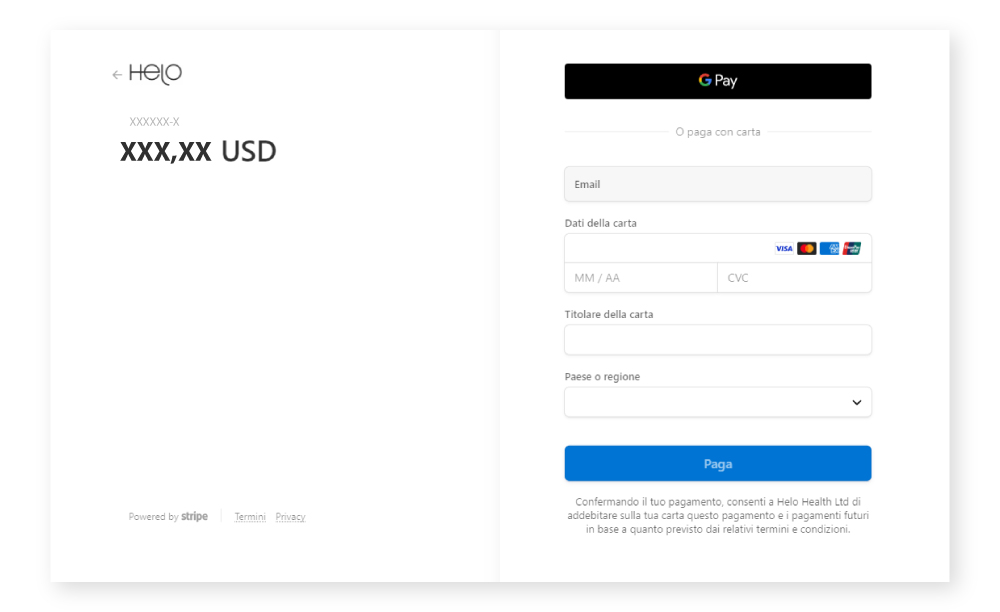The height and width of the screenshot is (612, 1000).
Task: Click the XXX,XX USD amount text
Action: 198,151
